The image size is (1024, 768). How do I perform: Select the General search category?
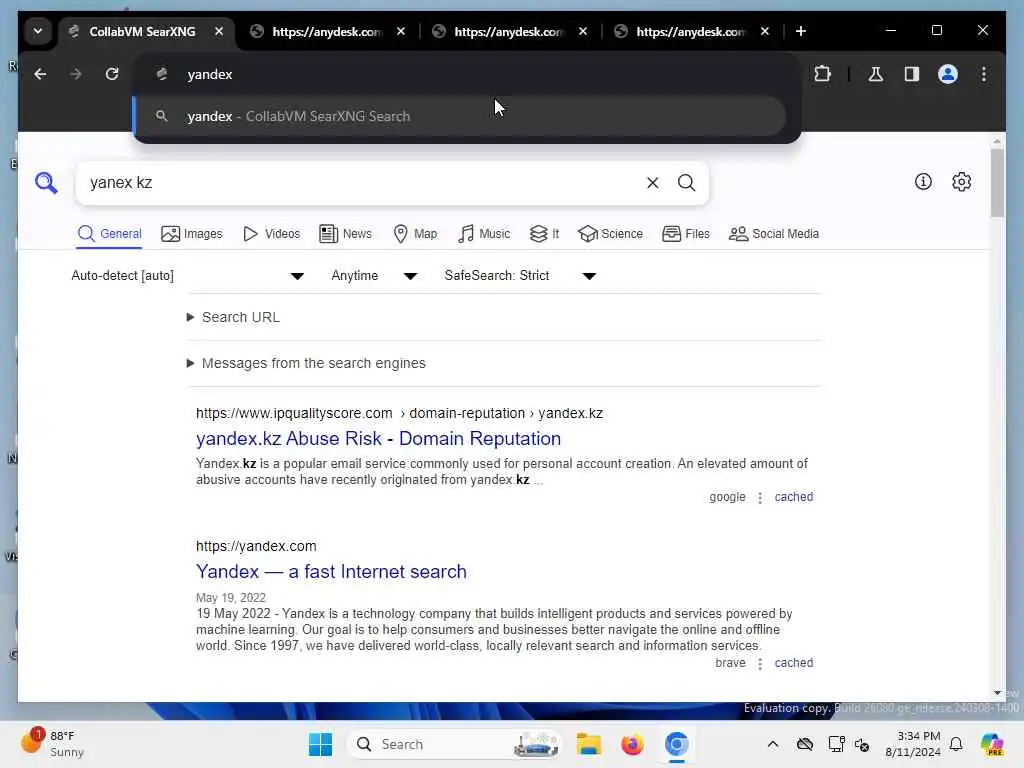point(110,234)
